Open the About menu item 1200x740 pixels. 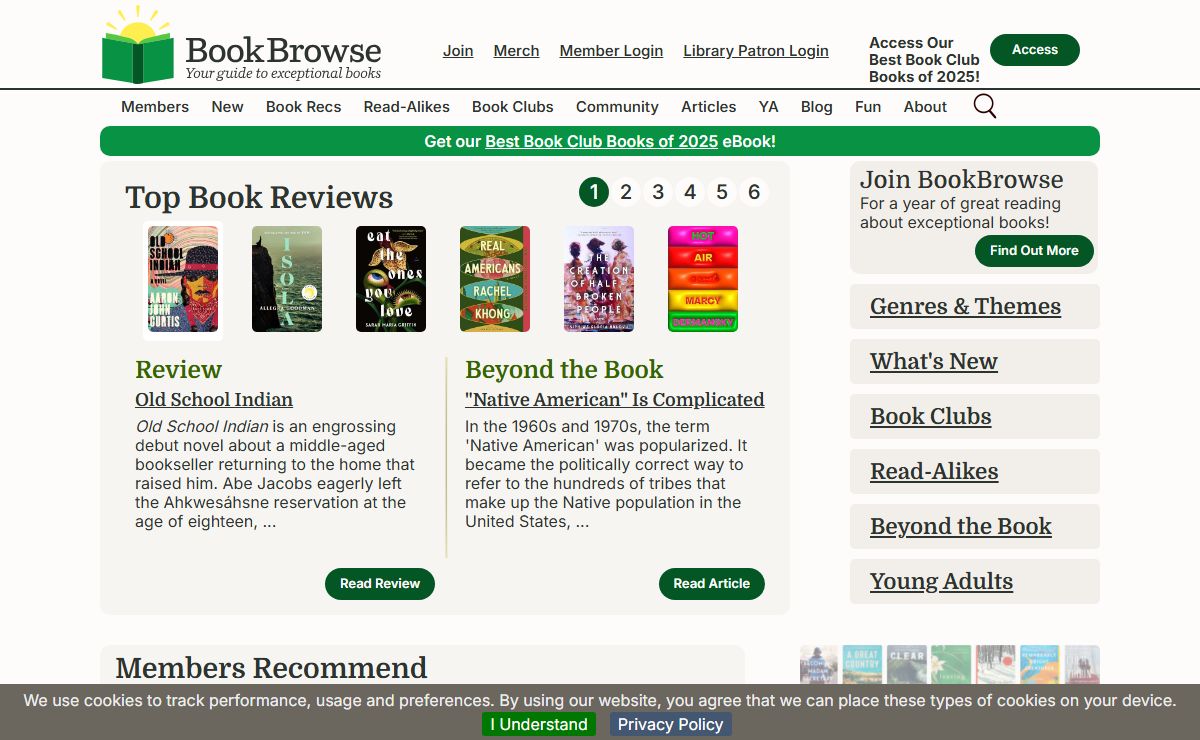coord(925,107)
